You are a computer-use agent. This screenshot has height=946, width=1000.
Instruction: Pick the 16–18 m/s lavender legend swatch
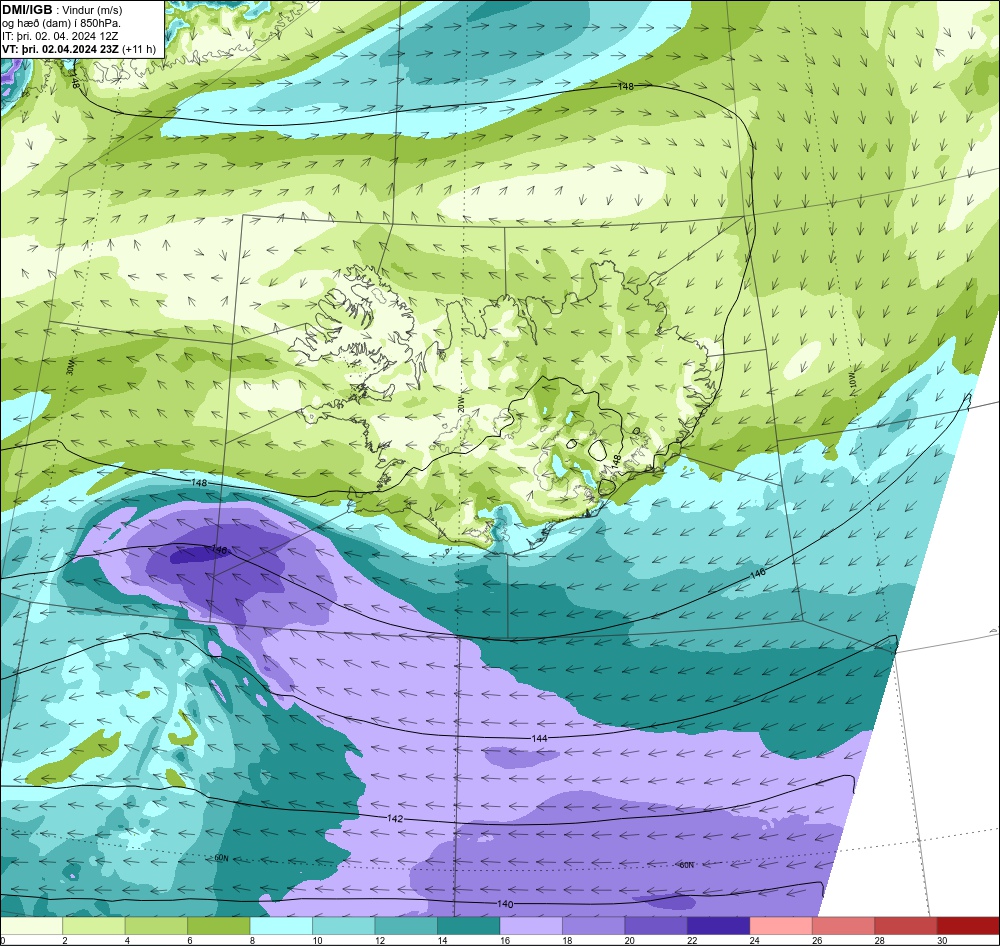click(x=531, y=926)
